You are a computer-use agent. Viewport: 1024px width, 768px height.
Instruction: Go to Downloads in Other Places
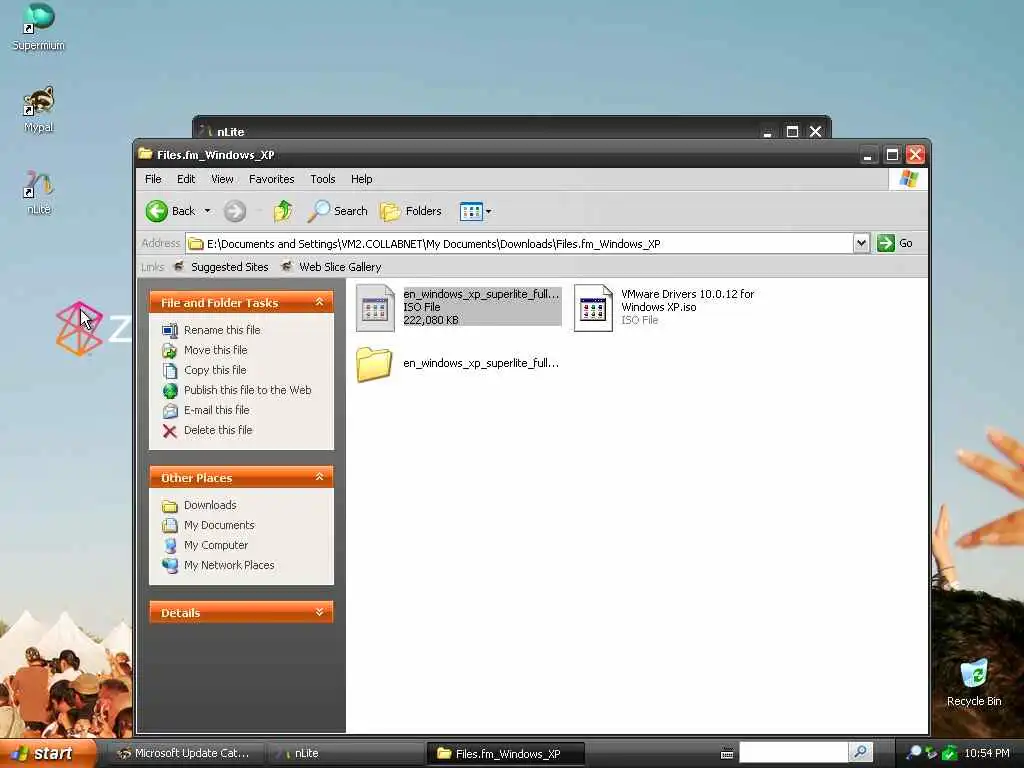click(x=210, y=505)
